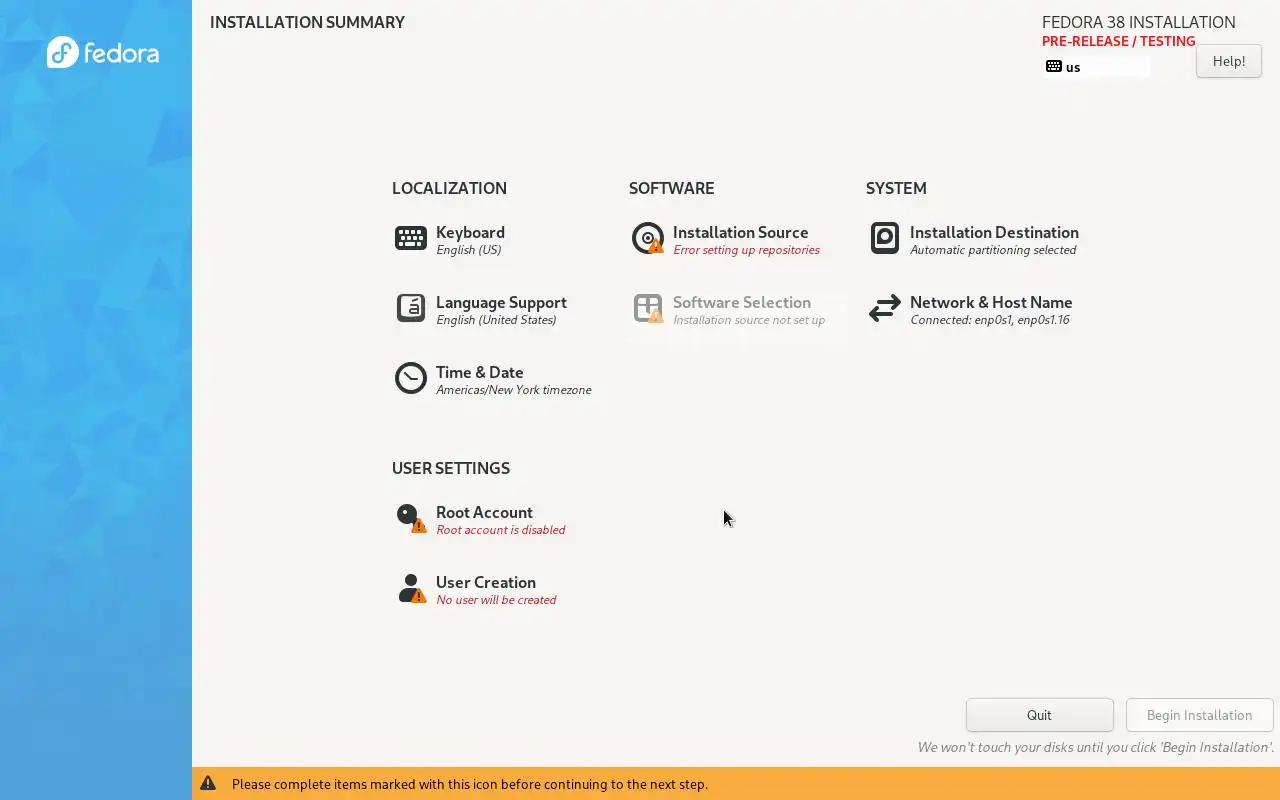Open Network & Host Name title
This screenshot has height=800, width=1280.
(991, 302)
